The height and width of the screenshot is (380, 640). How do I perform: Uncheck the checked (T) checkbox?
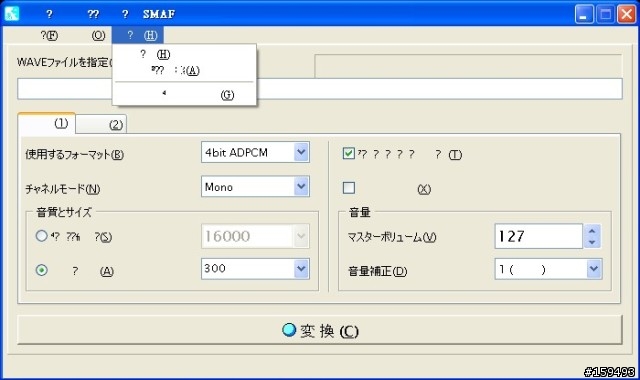click(x=349, y=153)
